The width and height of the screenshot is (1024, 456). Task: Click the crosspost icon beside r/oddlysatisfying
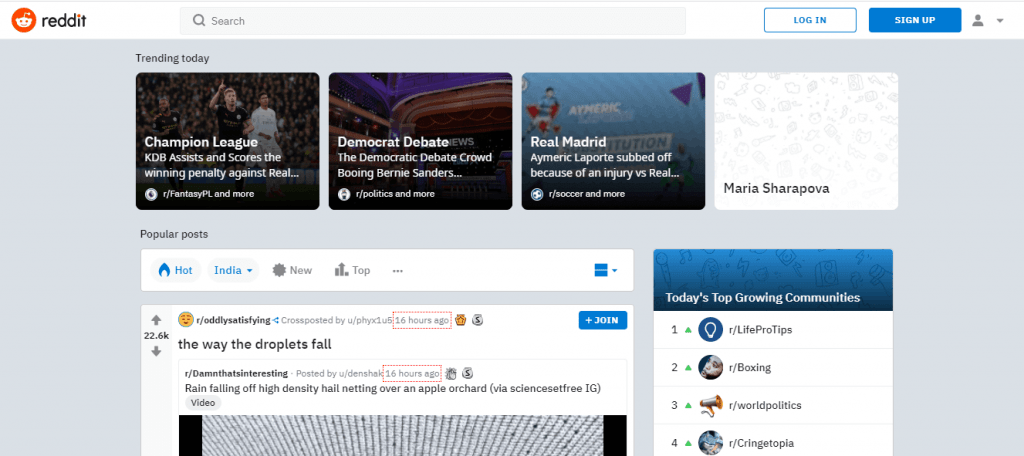(276, 320)
